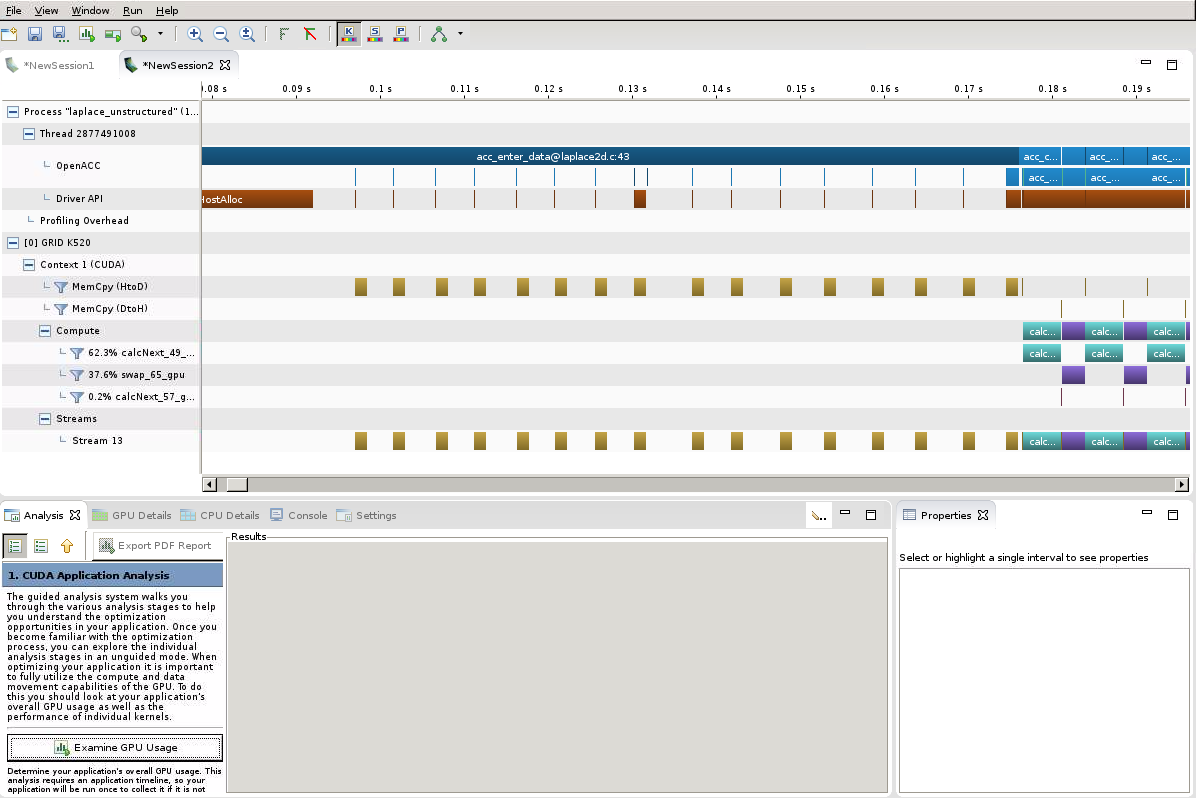The height and width of the screenshot is (798, 1196).
Task: Toggle process color mode P button
Action: [x=401, y=34]
